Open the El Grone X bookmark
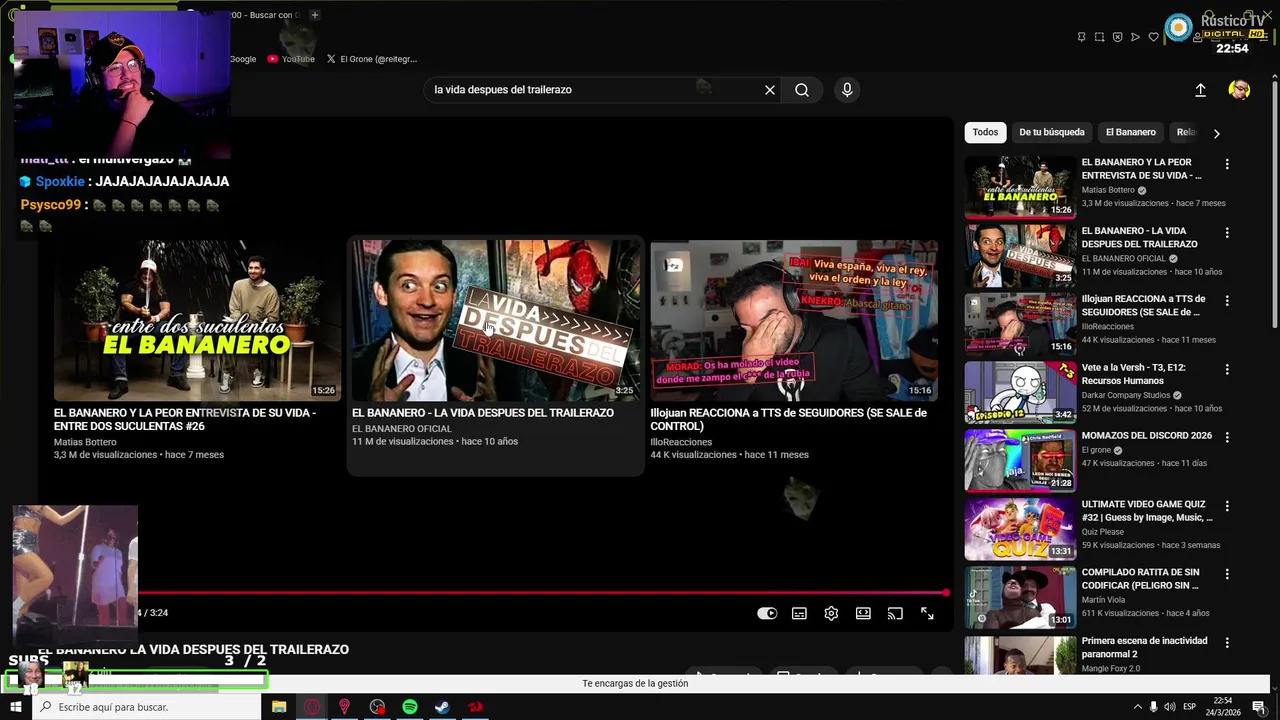The image size is (1280, 720). pos(372,59)
